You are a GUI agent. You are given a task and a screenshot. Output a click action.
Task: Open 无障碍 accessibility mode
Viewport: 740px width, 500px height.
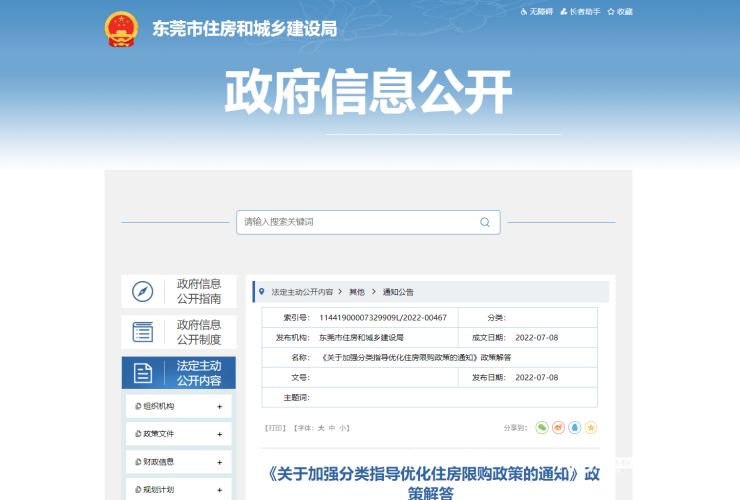click(536, 11)
